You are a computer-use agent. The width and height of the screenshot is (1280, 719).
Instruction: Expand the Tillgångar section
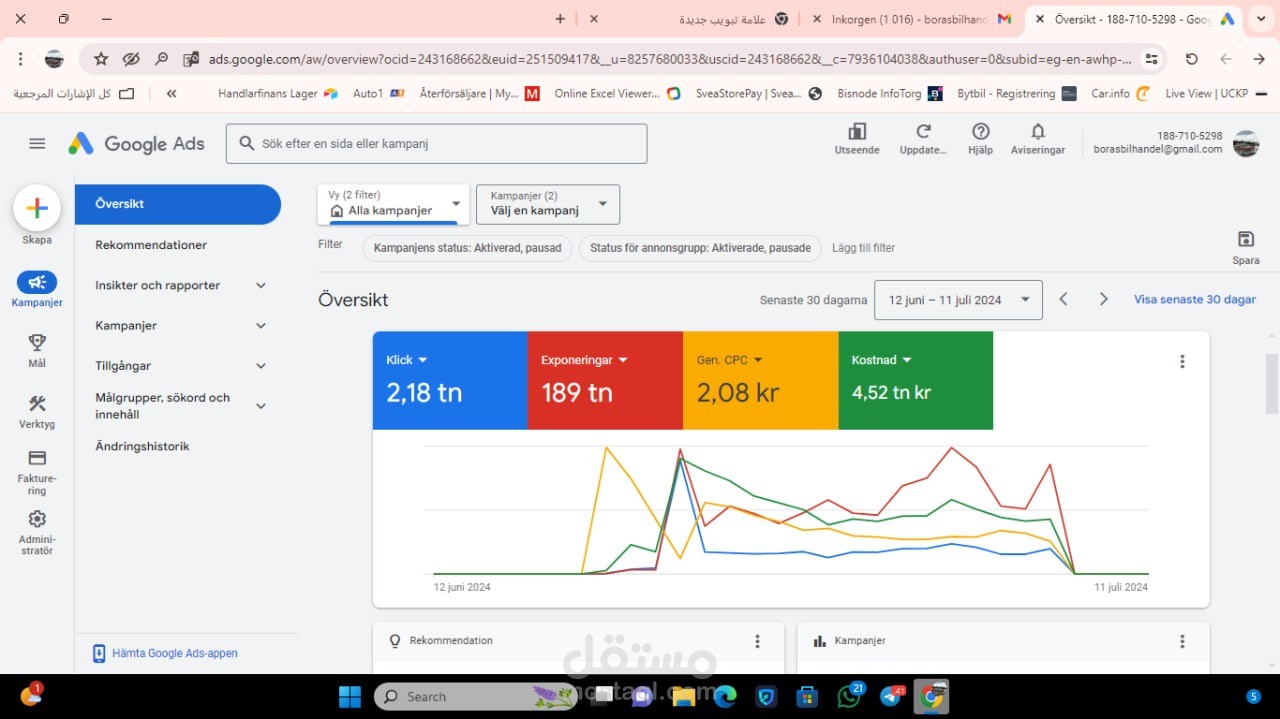tap(182, 366)
